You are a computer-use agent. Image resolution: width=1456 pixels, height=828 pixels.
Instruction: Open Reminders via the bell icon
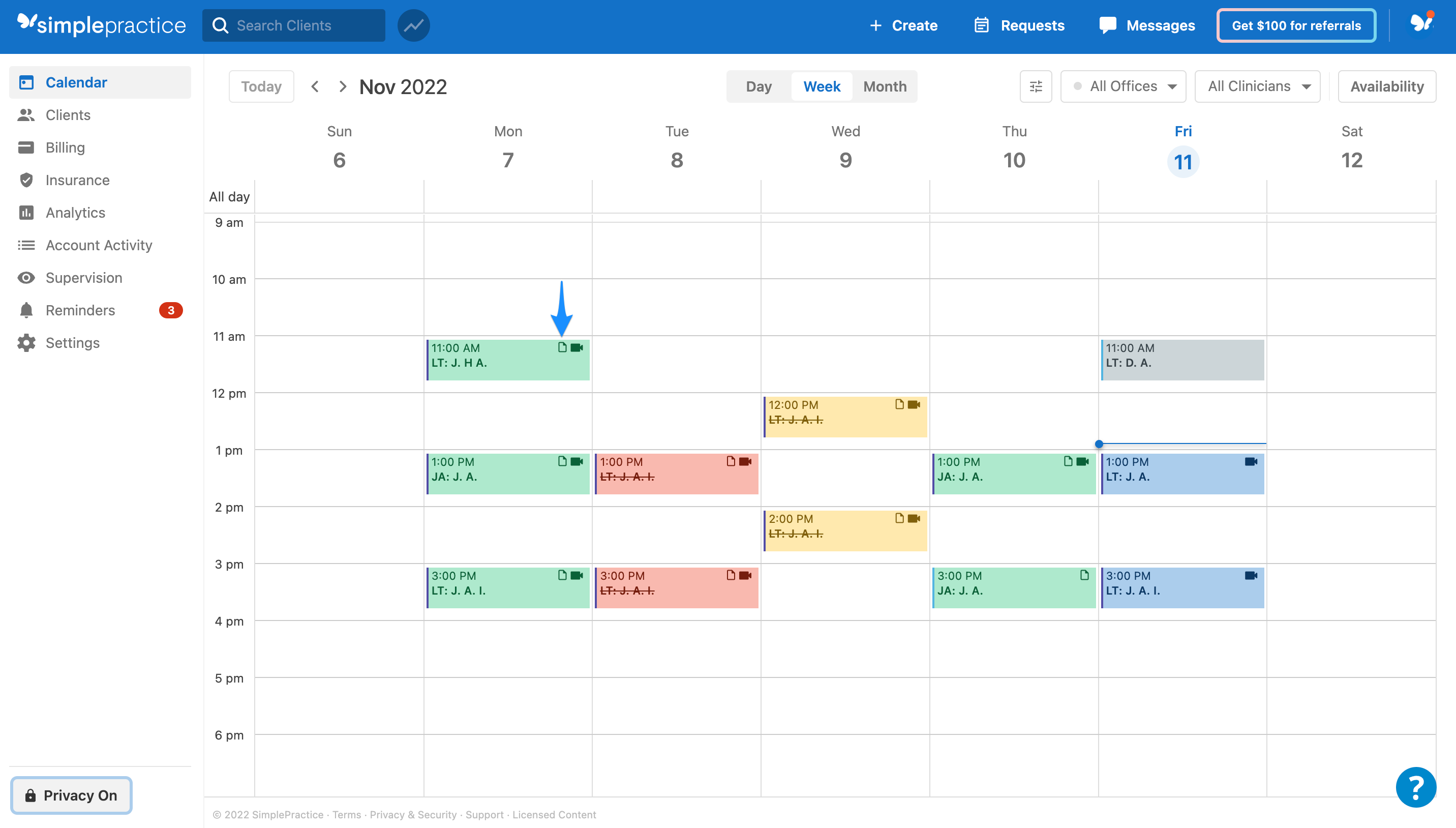pyautogui.click(x=26, y=310)
